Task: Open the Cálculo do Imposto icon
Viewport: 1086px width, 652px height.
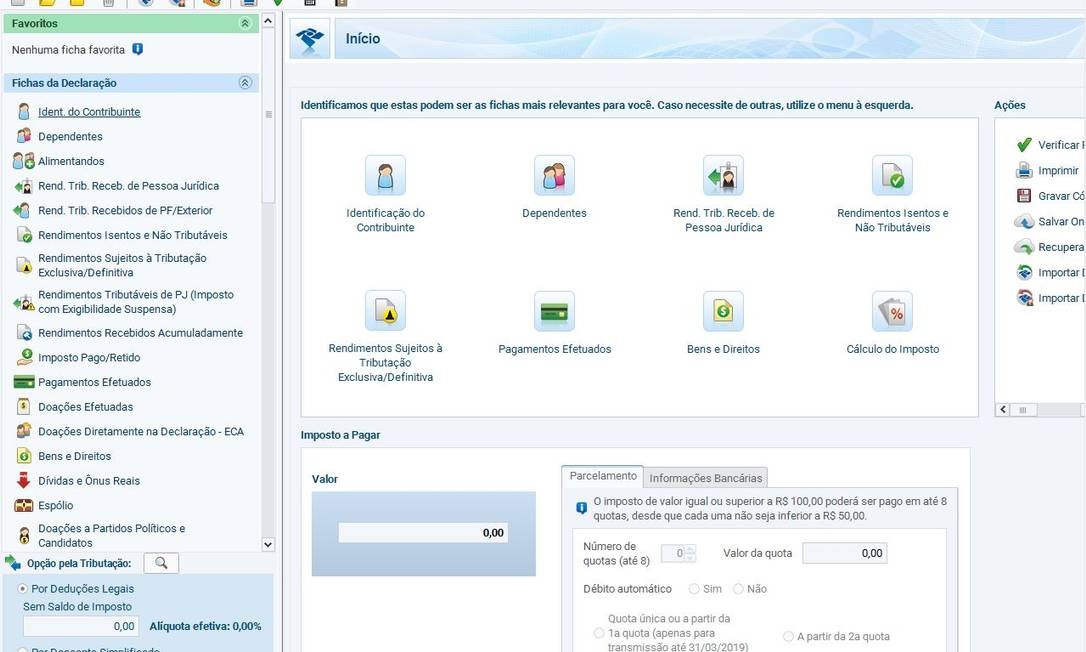Action: click(x=892, y=312)
